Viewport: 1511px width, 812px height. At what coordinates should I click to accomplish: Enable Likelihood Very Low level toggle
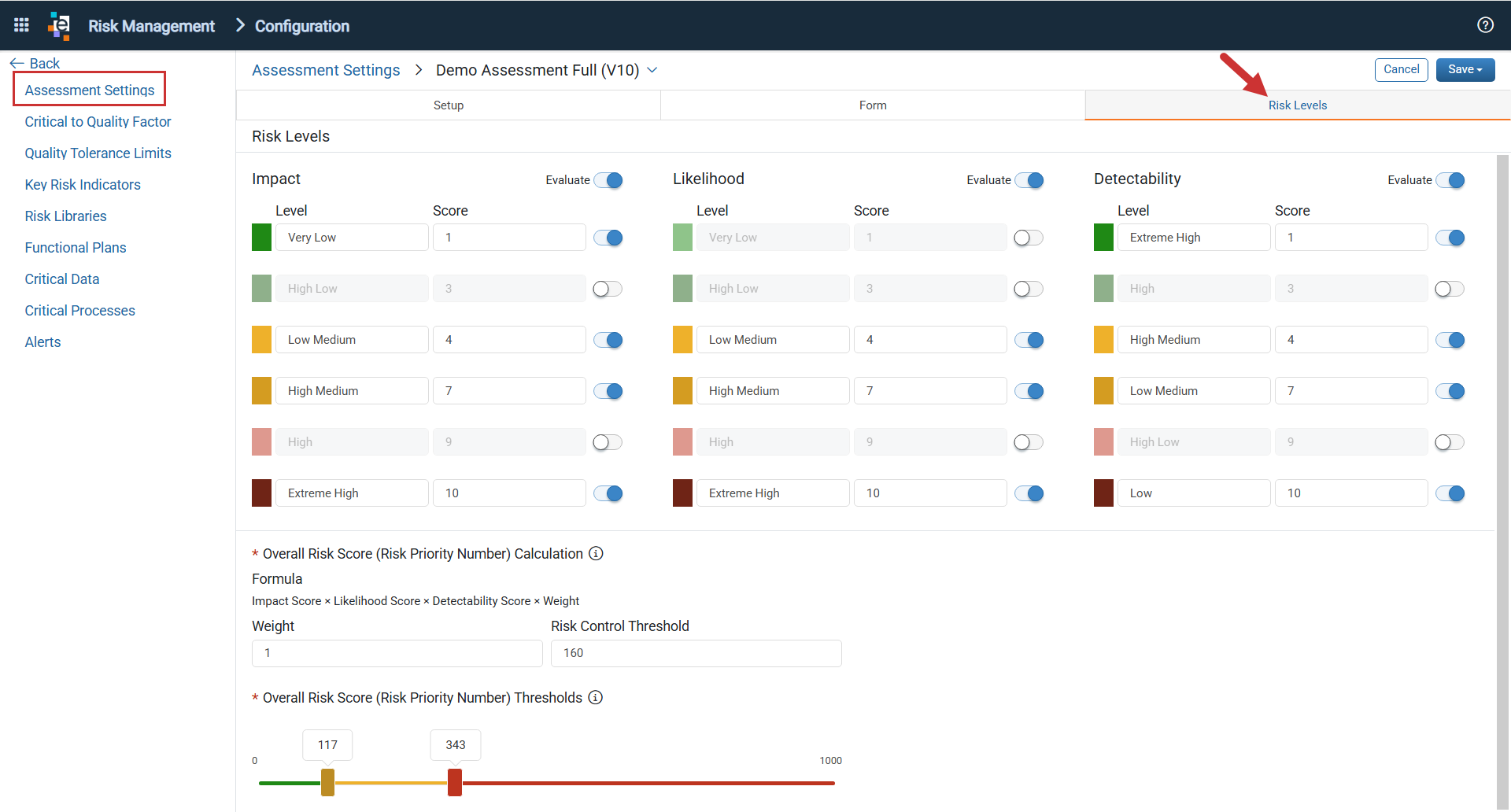[1029, 238]
